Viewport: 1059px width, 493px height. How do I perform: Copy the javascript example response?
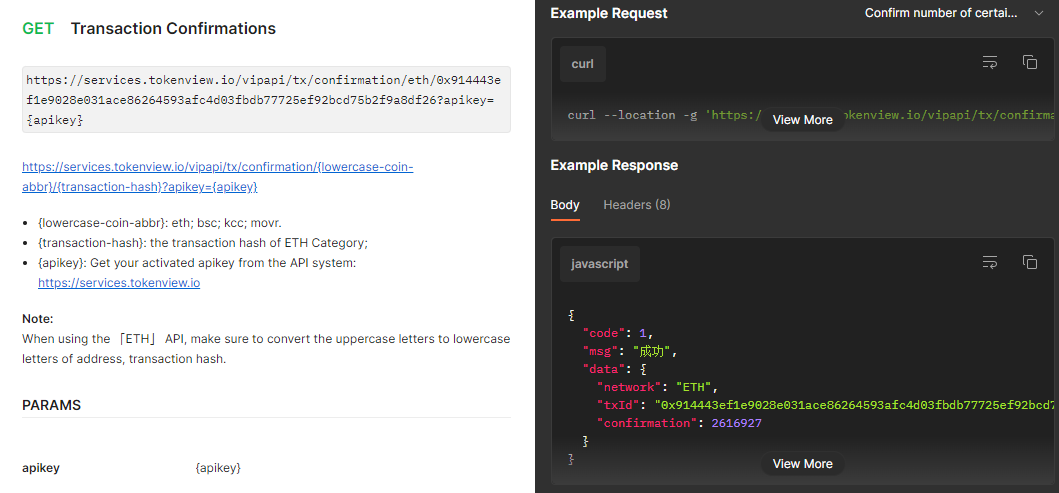(1029, 262)
